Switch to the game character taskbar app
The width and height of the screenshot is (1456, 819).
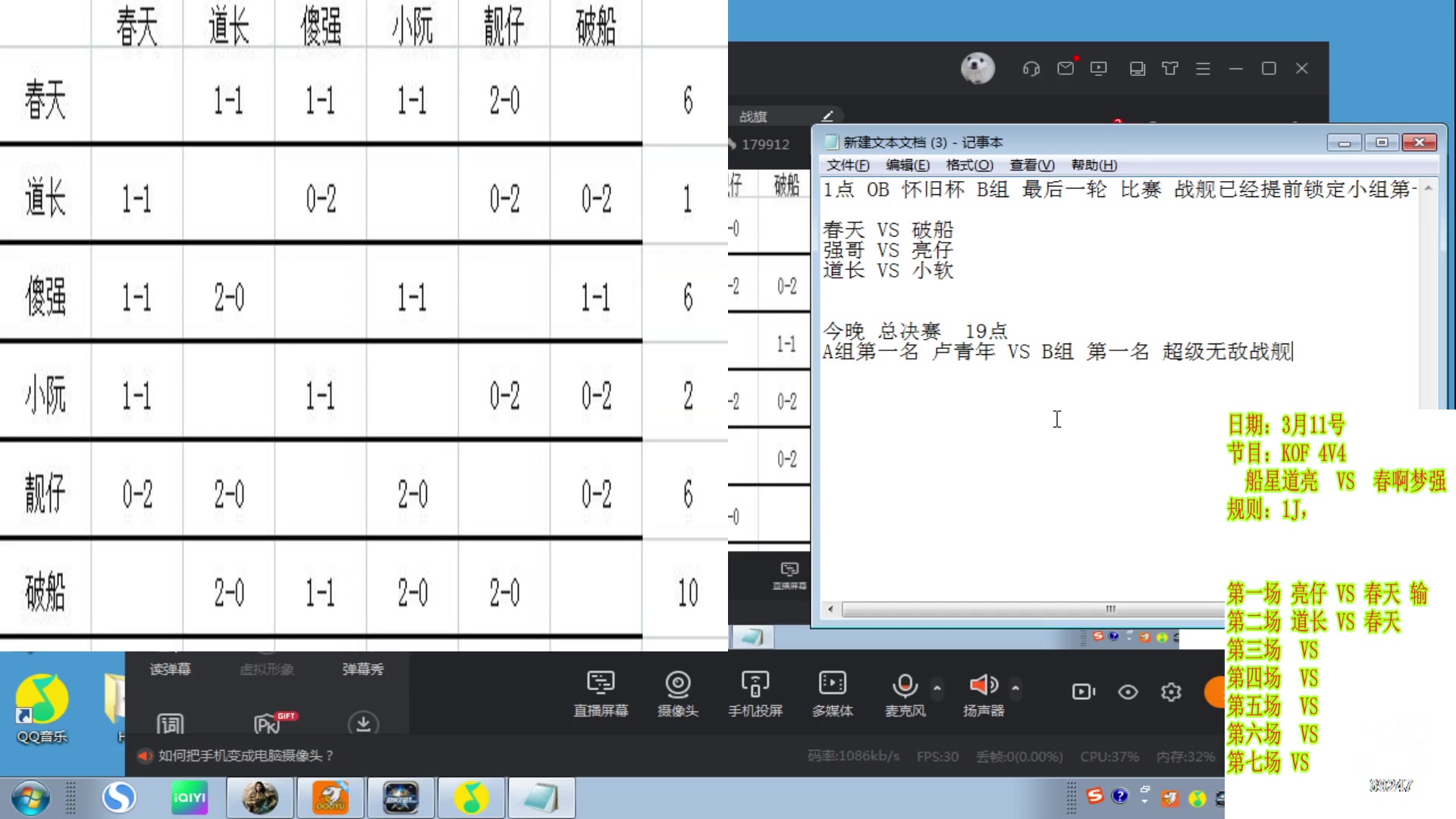pos(259,798)
